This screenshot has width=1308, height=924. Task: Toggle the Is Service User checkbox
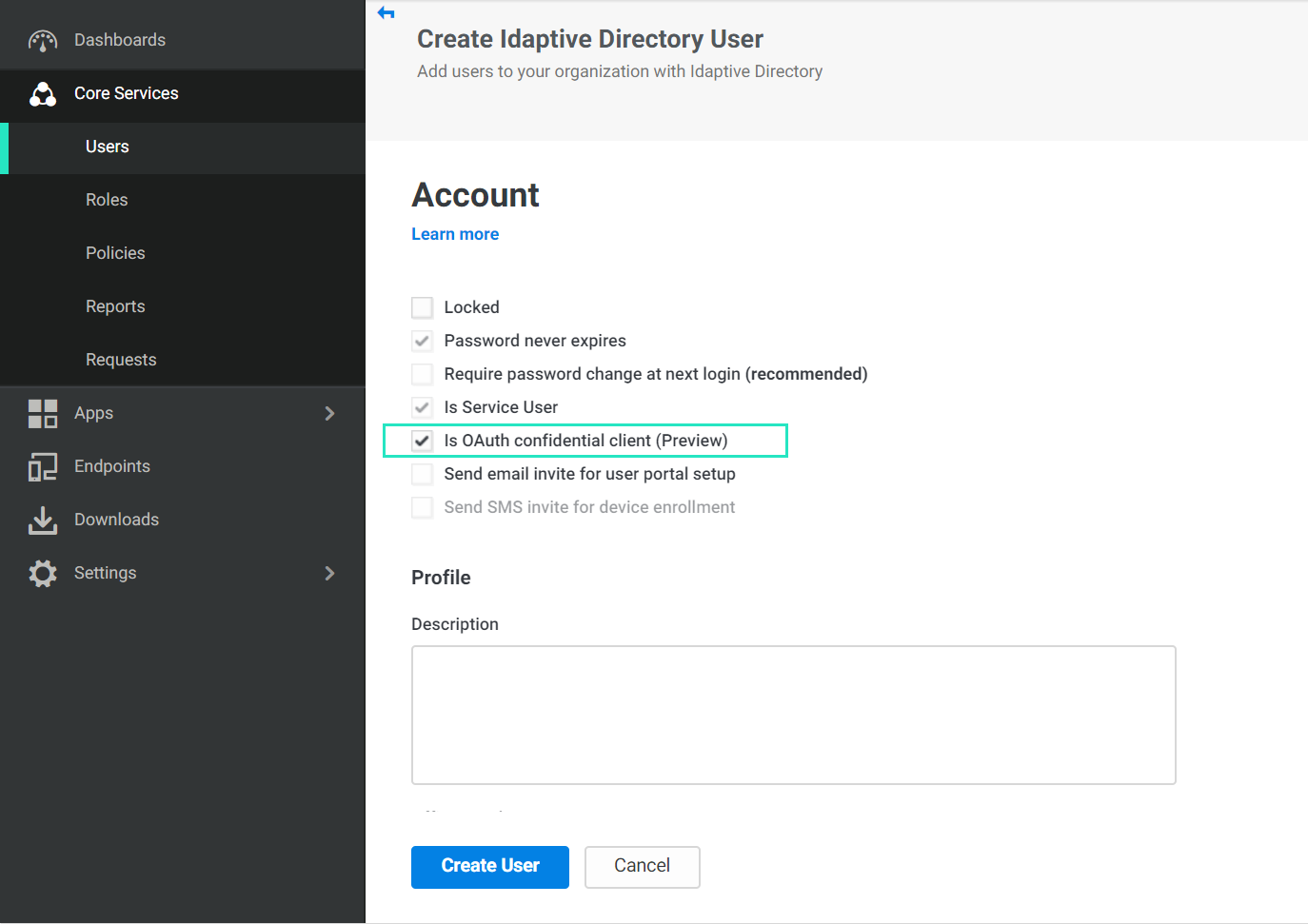422,407
